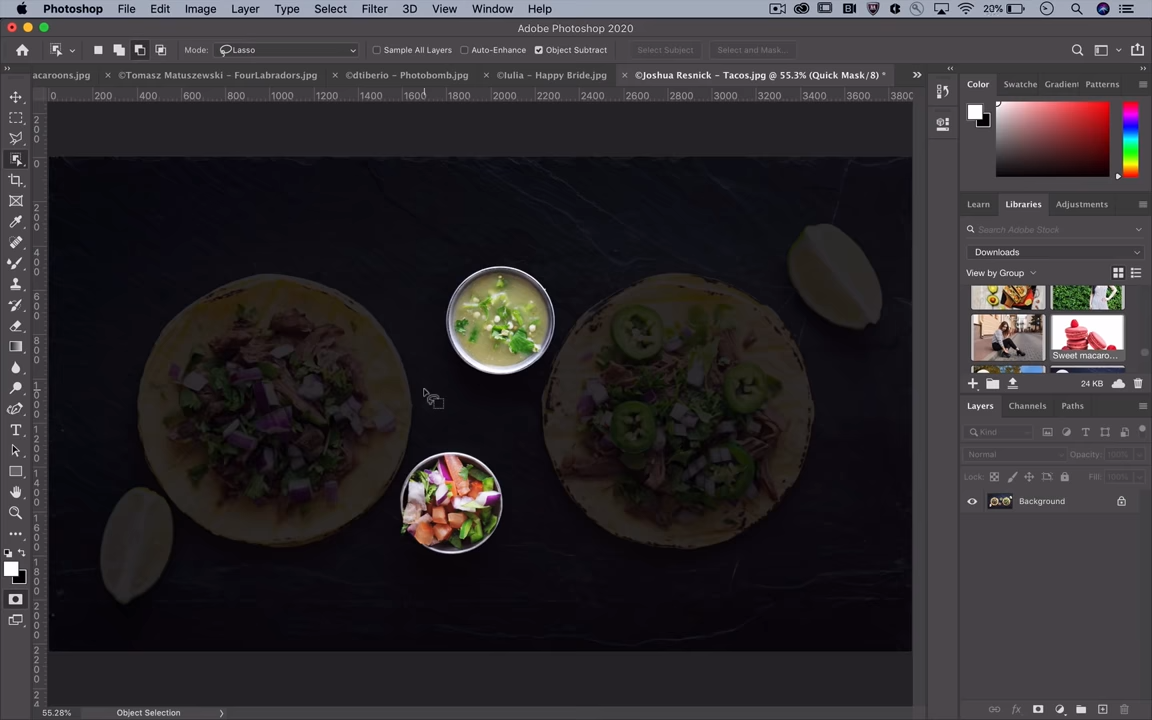Expand the Downloads library dropdown
Screen dimensions: 1152x720
pos(1056,252)
